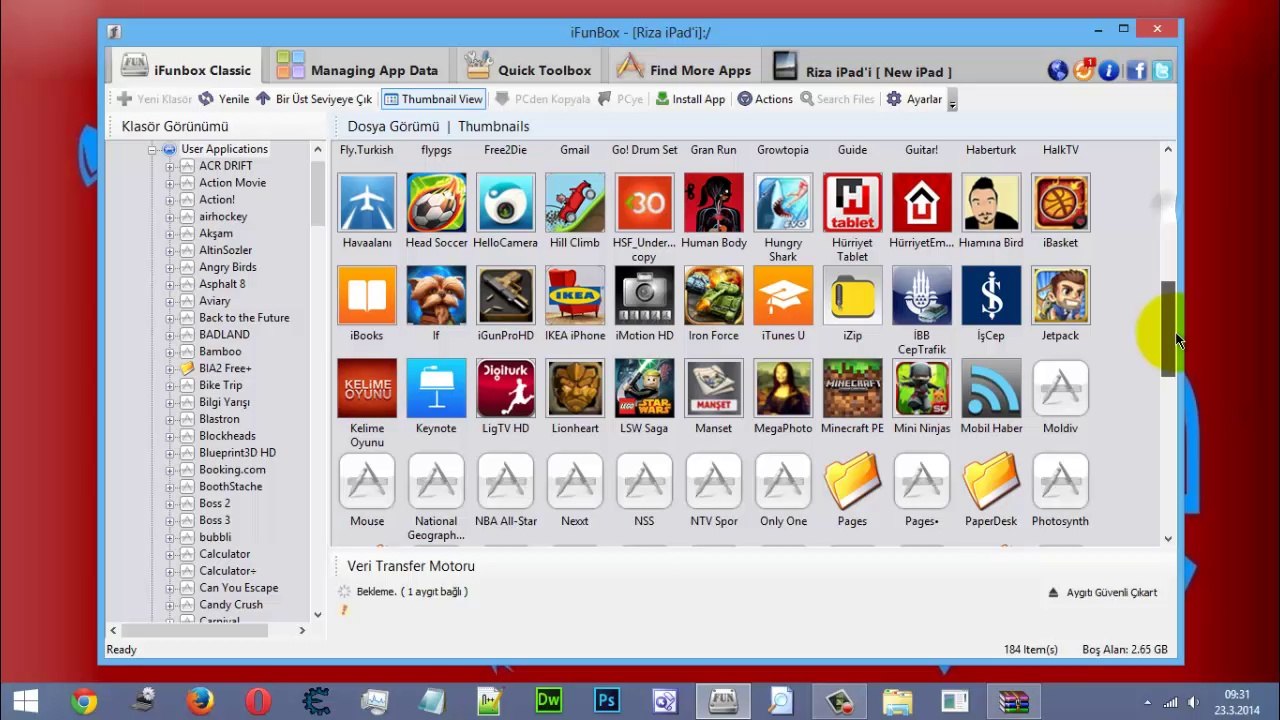Select the Head Soccer app icon
Viewport: 1280px width, 720px height.
pos(436,203)
